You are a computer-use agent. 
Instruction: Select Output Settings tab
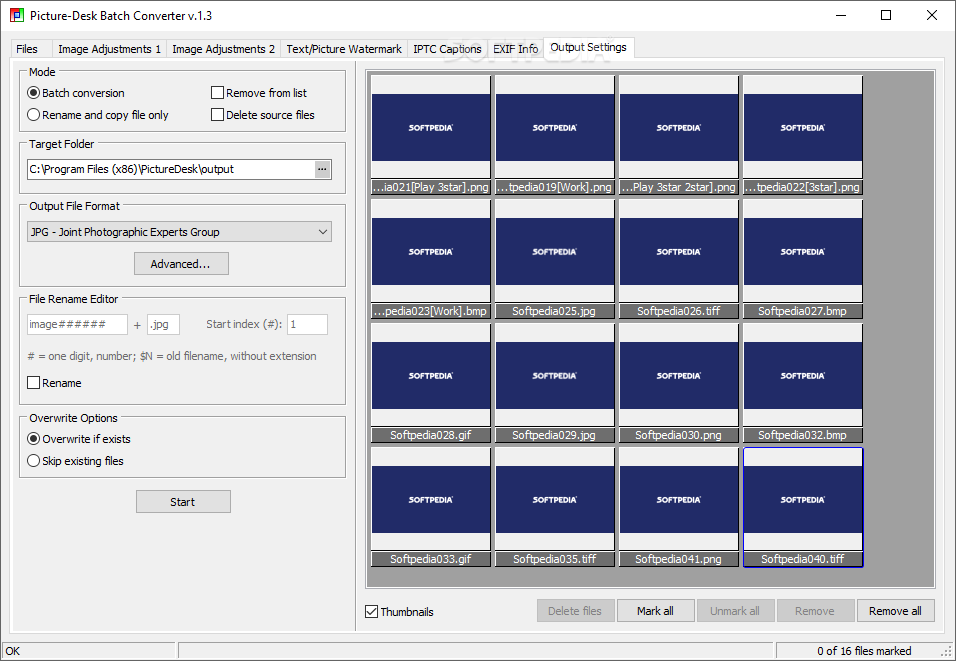point(588,47)
